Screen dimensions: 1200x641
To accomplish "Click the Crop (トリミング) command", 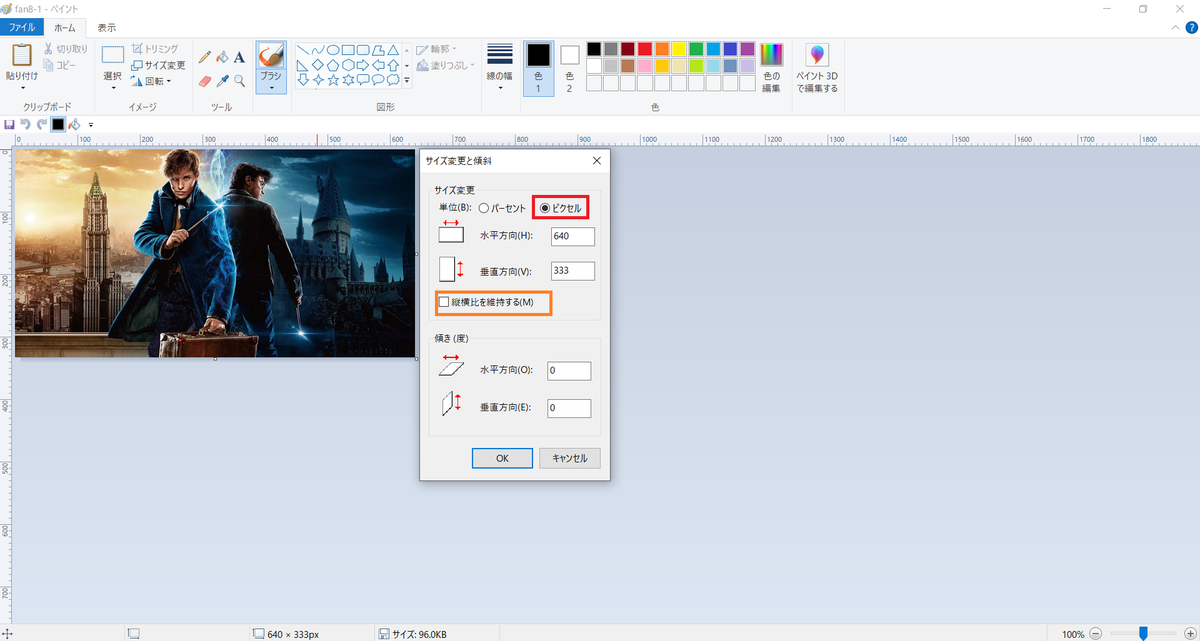I will (155, 49).
